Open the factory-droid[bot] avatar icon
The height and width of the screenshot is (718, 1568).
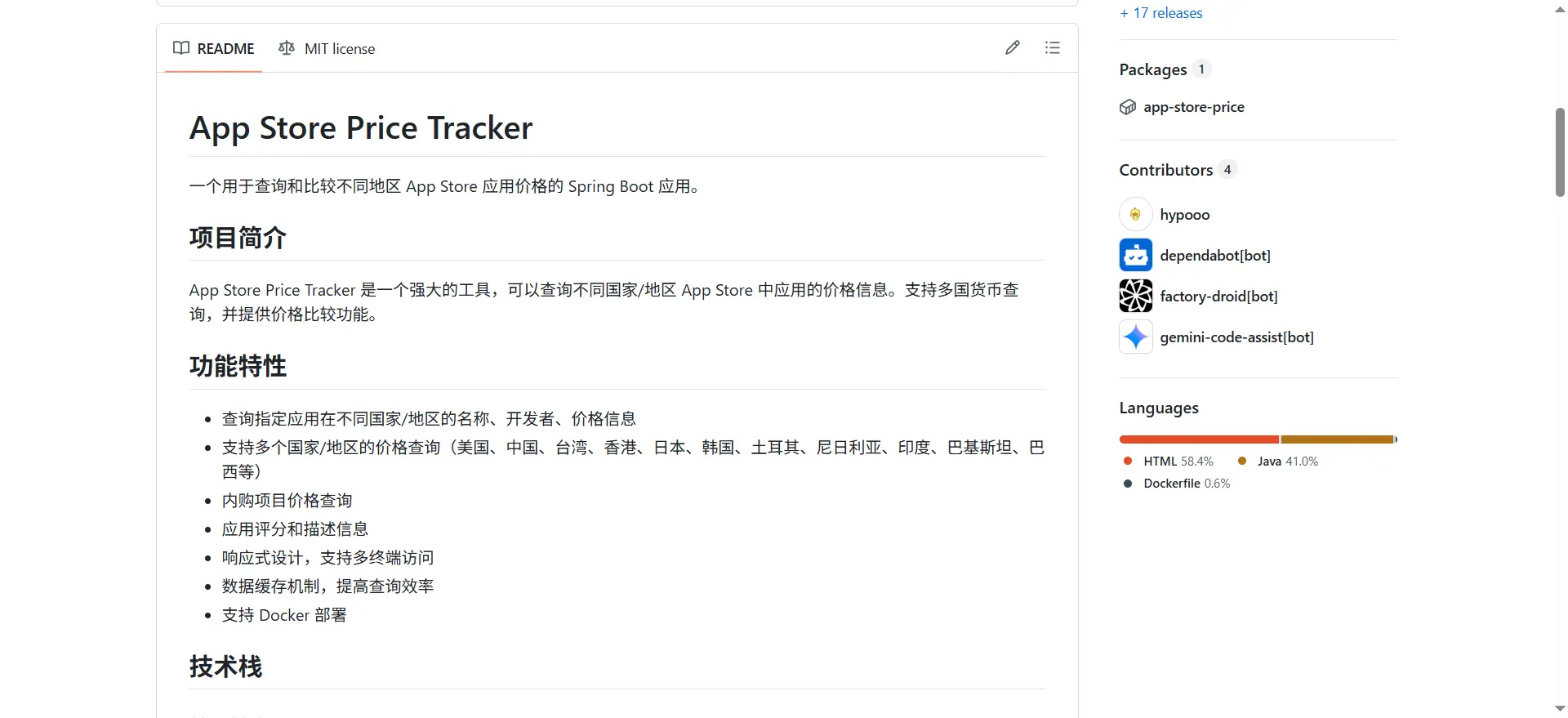[1135, 296]
